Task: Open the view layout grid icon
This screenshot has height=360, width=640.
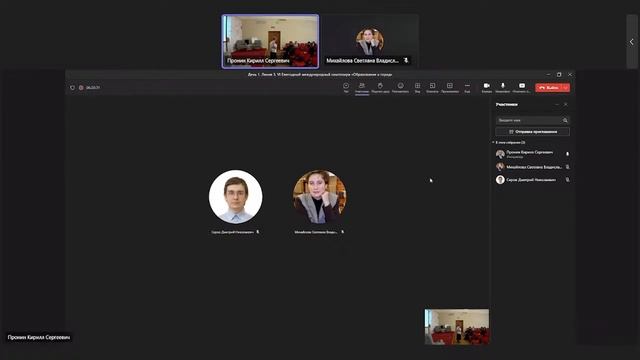Action: [x=417, y=87]
